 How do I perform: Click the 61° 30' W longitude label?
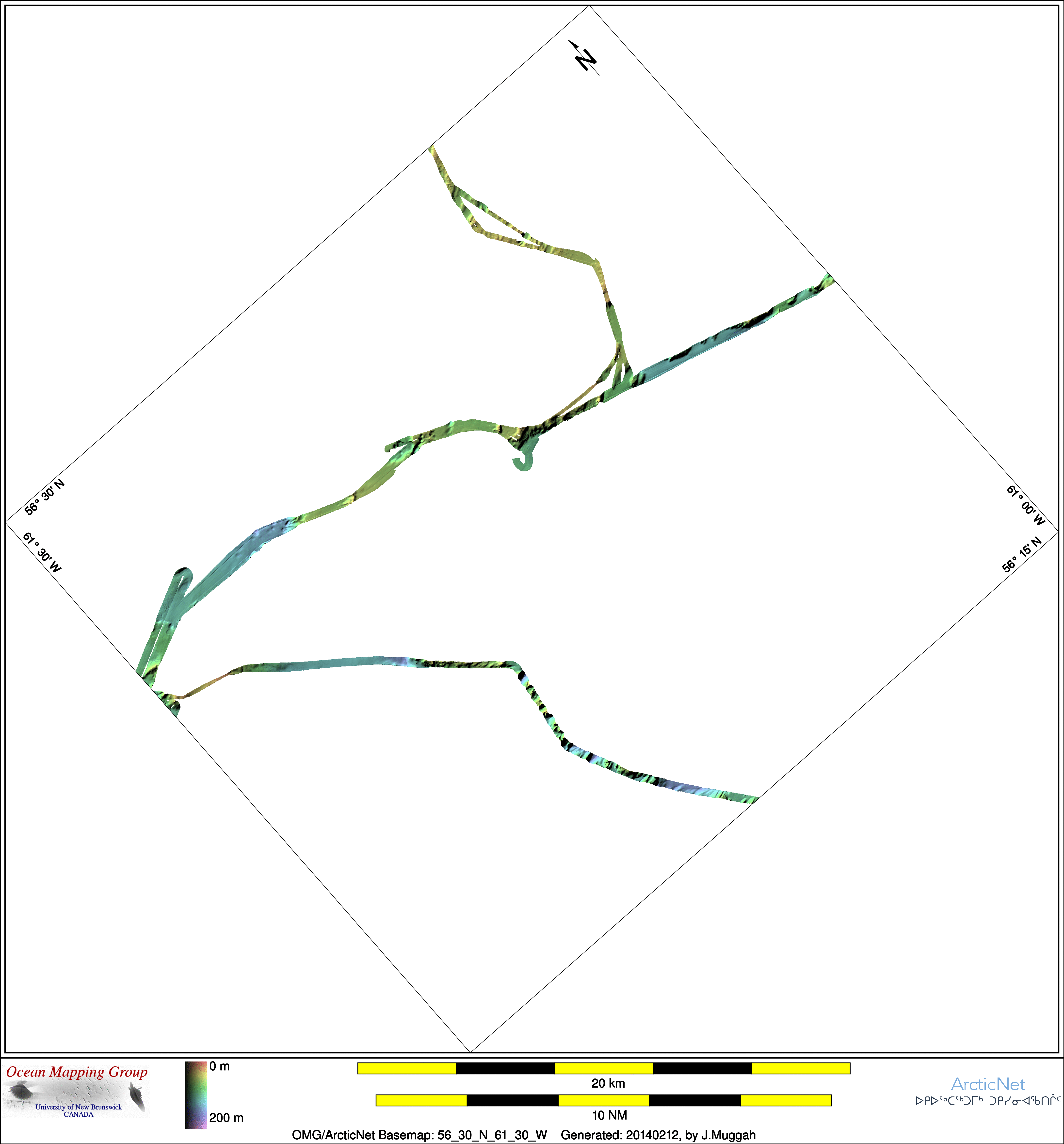pos(42,552)
